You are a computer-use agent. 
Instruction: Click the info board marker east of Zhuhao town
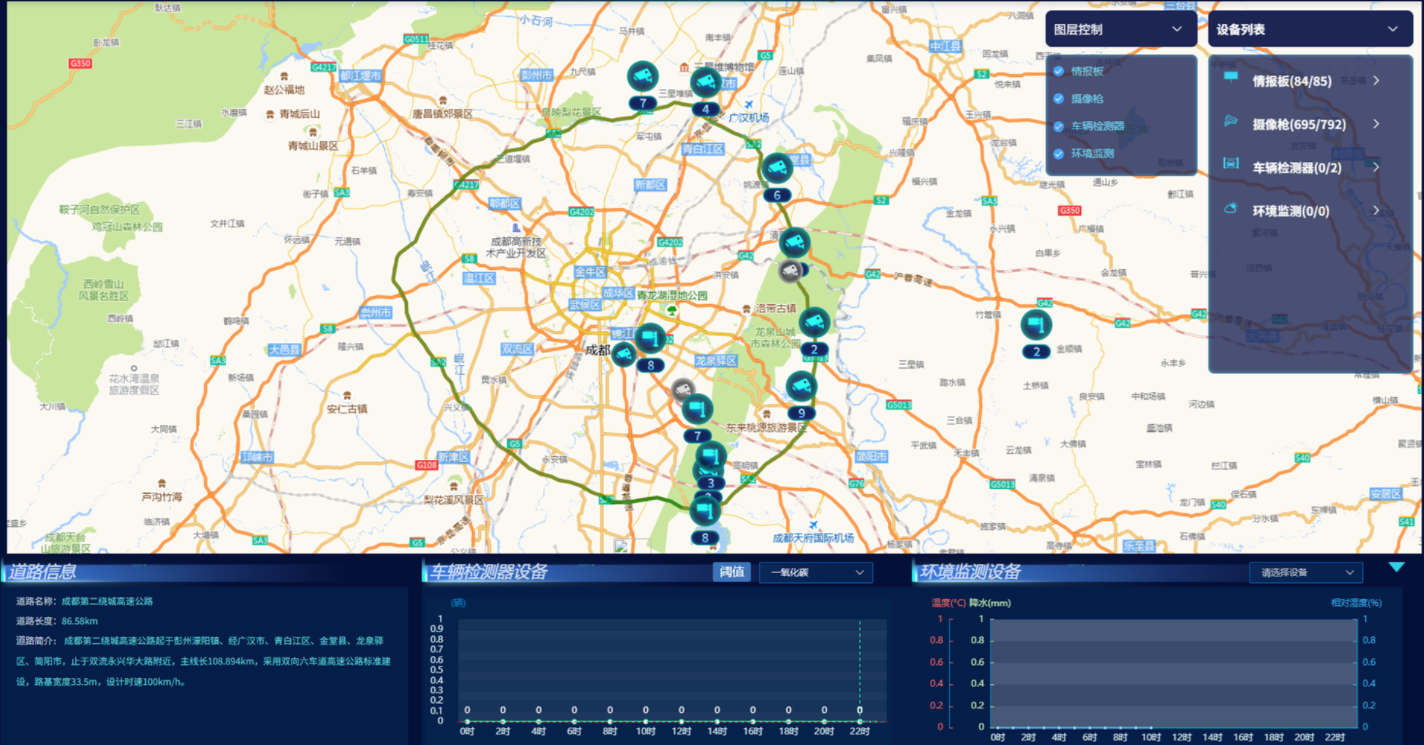(x=1036, y=325)
